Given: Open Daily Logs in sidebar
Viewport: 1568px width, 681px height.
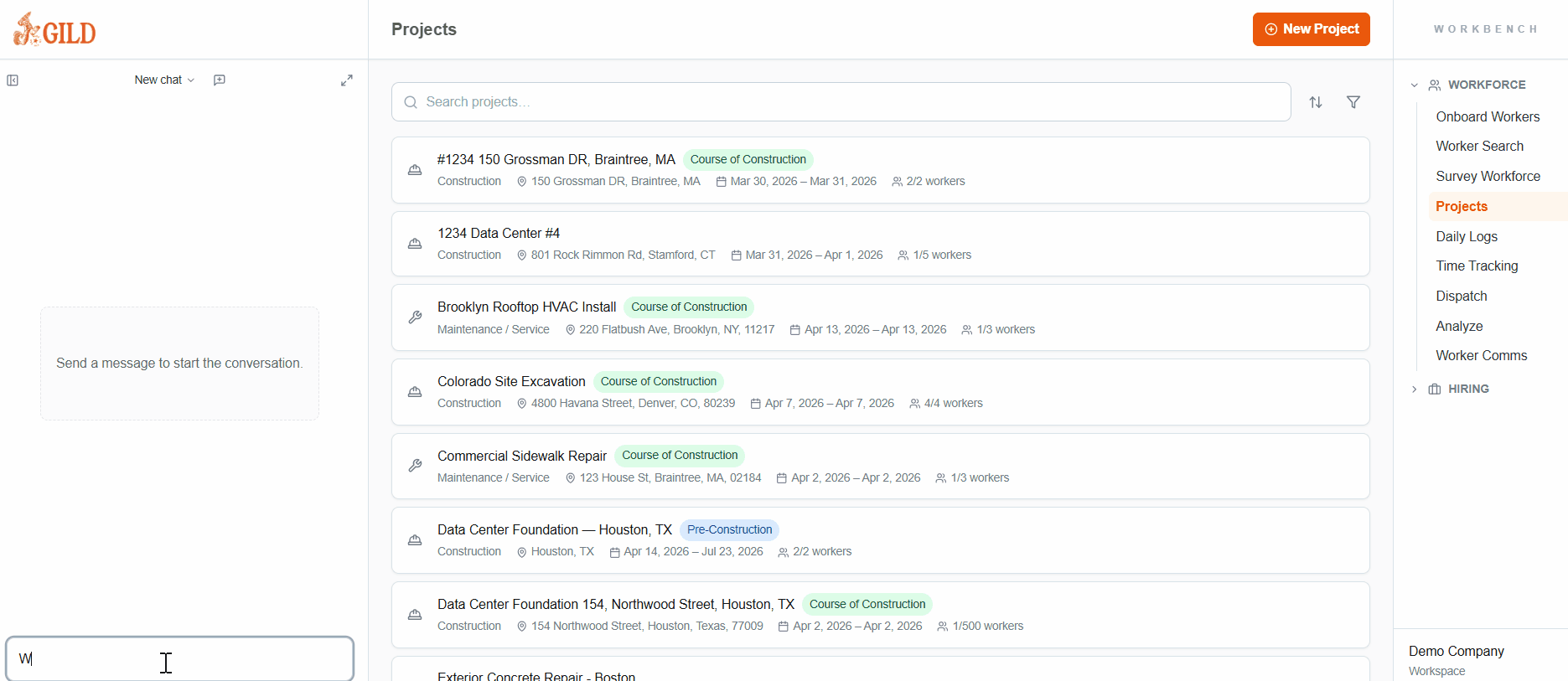Looking at the screenshot, I should tap(1466, 236).
